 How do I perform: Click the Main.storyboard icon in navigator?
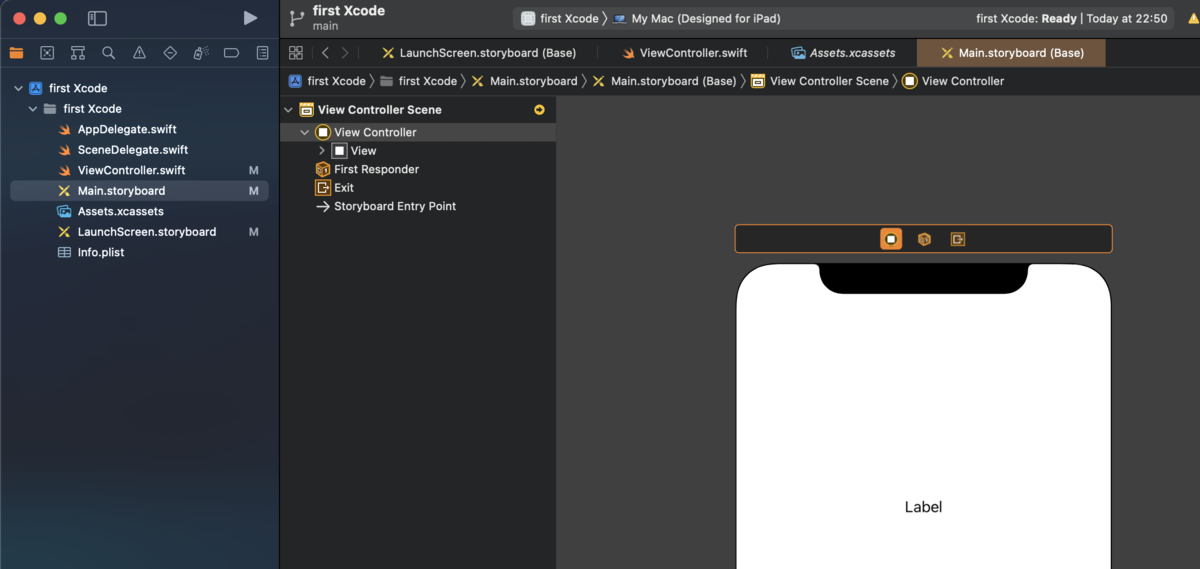tap(66, 191)
